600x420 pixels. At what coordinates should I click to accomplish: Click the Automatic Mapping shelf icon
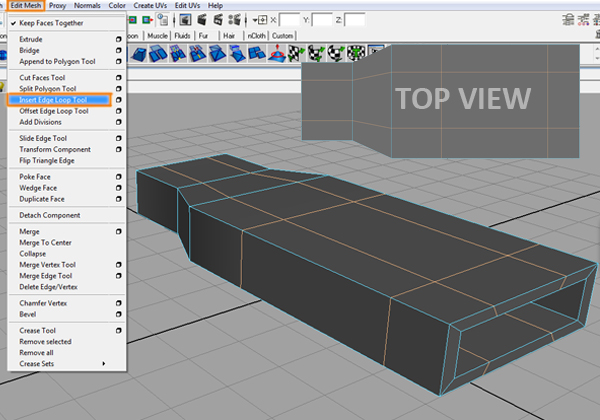coord(356,54)
